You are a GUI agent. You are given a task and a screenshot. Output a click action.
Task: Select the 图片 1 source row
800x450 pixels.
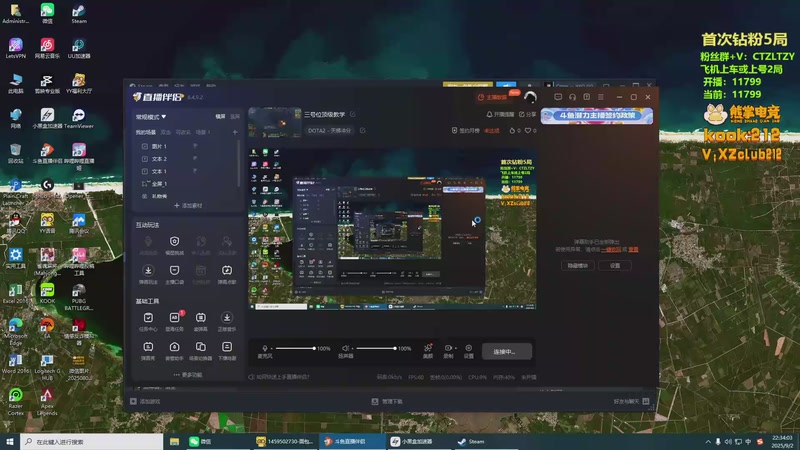coord(186,146)
